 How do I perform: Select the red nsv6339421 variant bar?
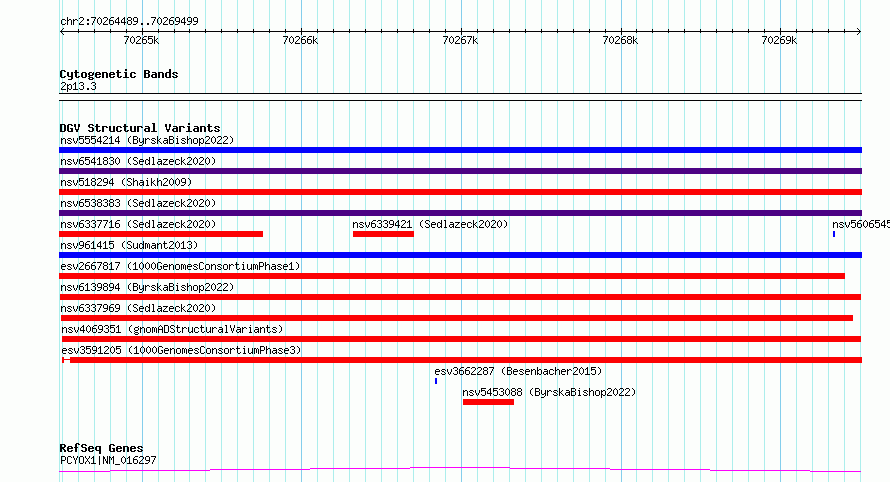[x=383, y=234]
